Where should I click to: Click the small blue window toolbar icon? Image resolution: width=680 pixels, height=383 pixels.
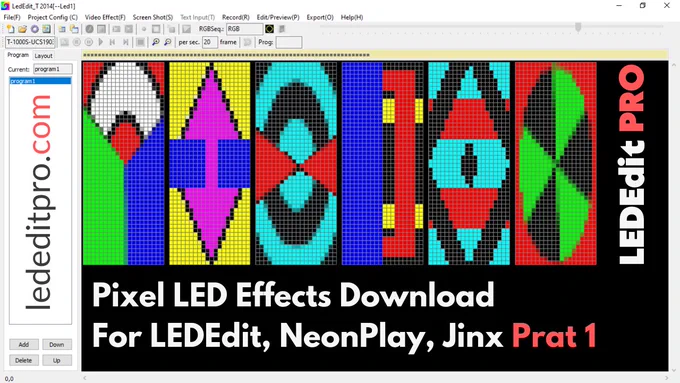click(x=62, y=29)
